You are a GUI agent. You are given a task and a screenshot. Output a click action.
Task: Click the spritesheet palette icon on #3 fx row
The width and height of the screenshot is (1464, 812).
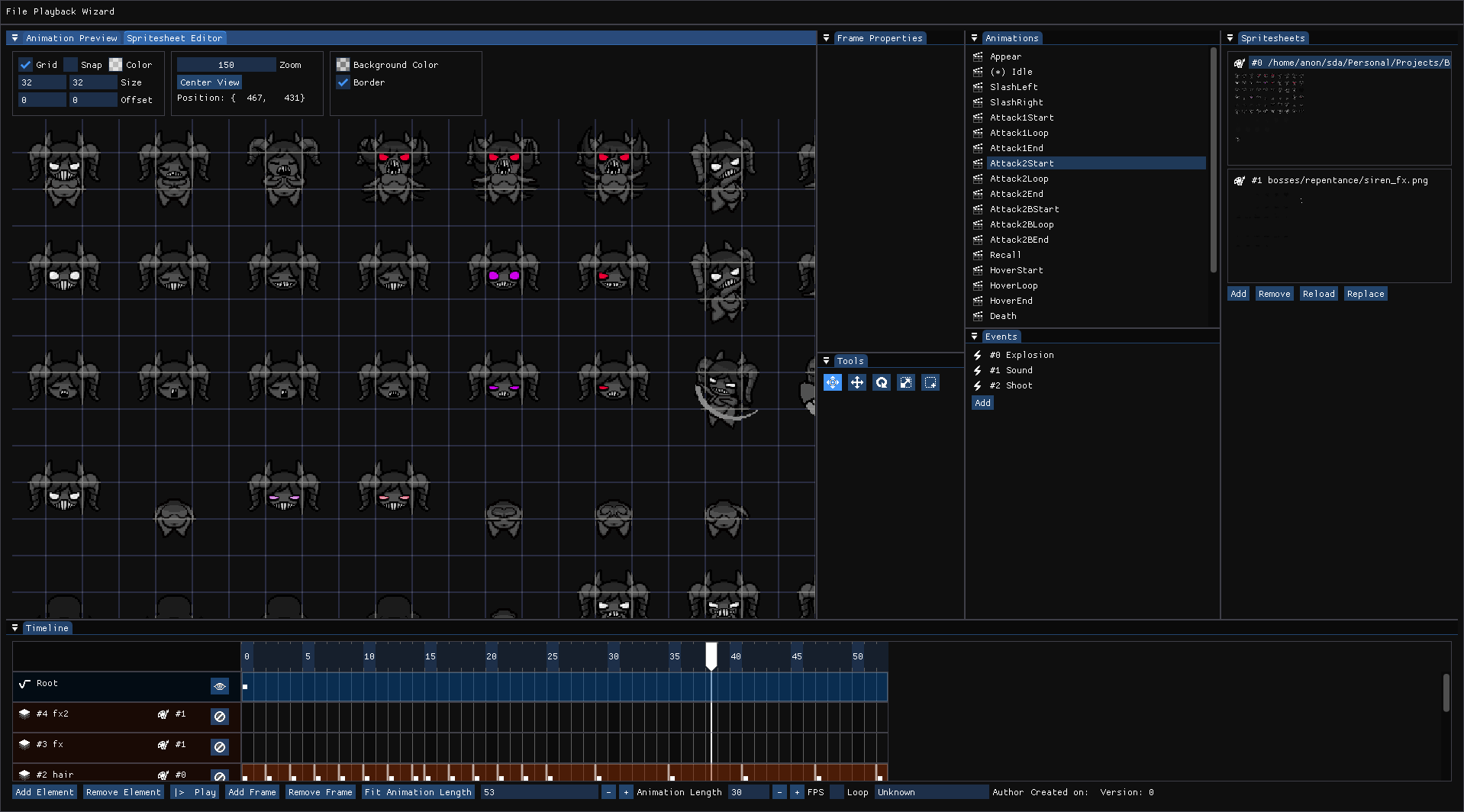[163, 745]
